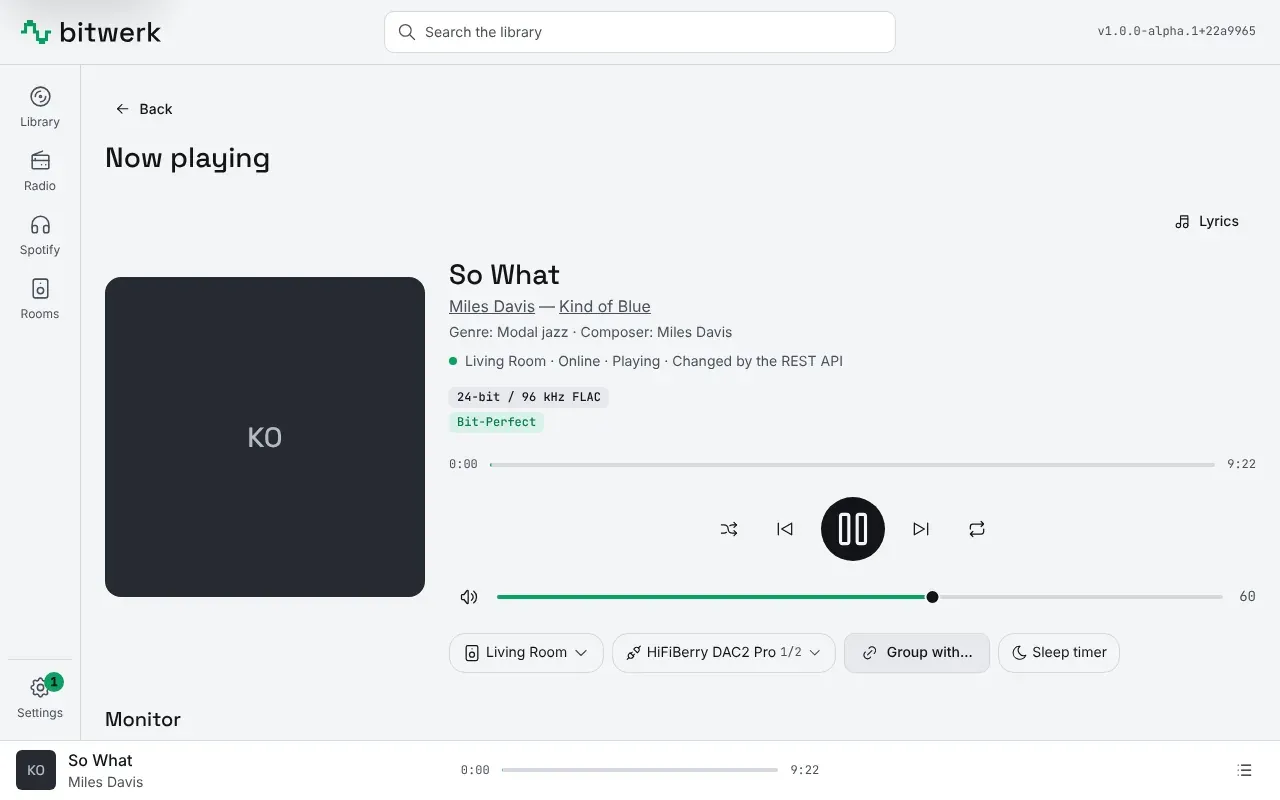Click the 24-bit / 96 kHz FLAC badge
The width and height of the screenshot is (1280, 800).
[x=529, y=397]
